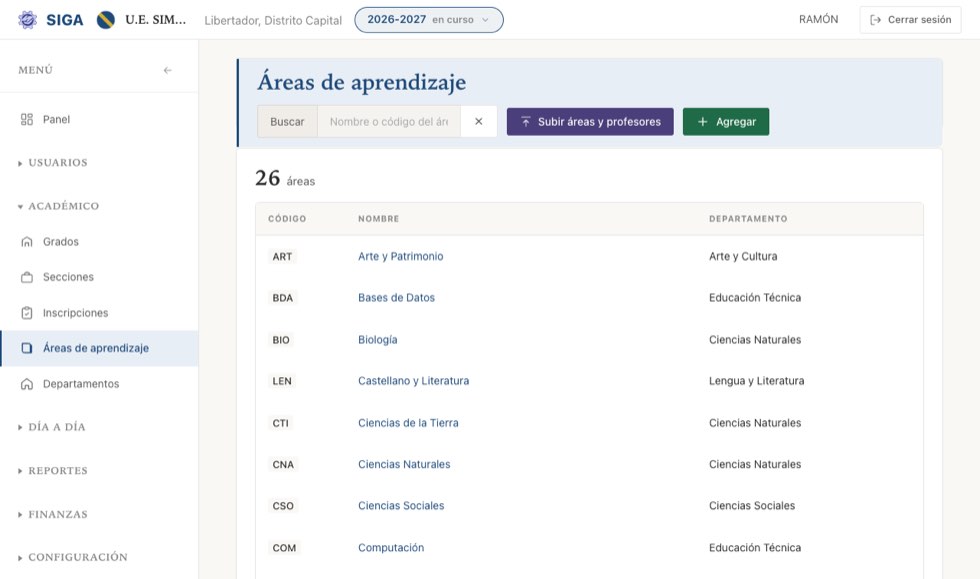Screen dimensions: 980x579
Task: Click the ART code badge
Action: coord(282,256)
